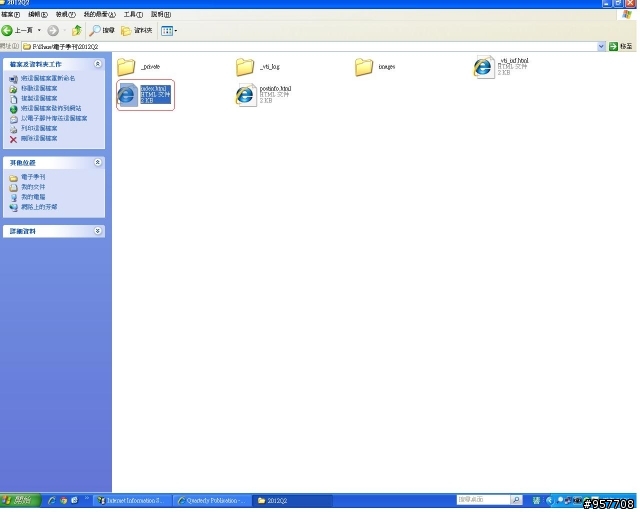Open 我的電腦 My Computer link
The image size is (640, 512).
point(33,197)
